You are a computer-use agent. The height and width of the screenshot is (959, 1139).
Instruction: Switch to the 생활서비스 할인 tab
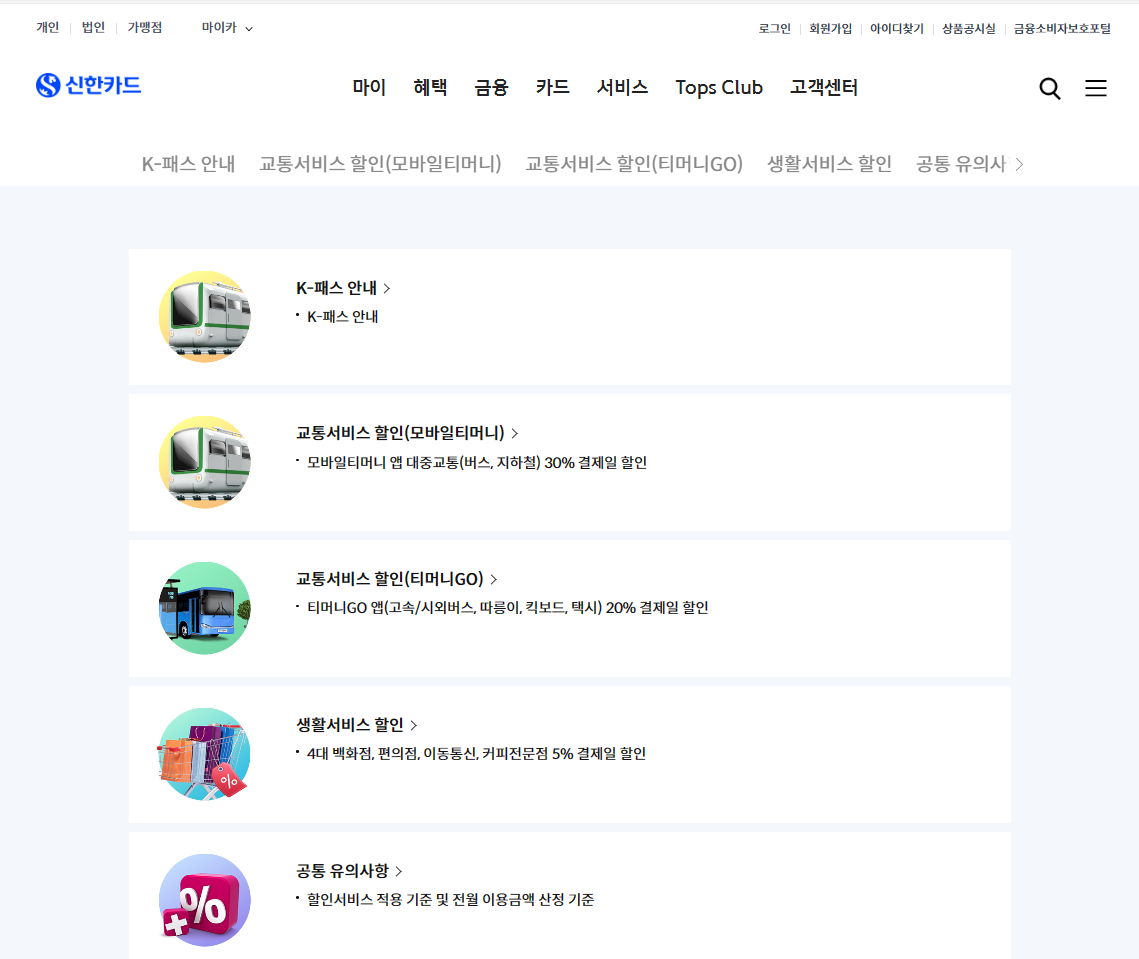pyautogui.click(x=830, y=164)
